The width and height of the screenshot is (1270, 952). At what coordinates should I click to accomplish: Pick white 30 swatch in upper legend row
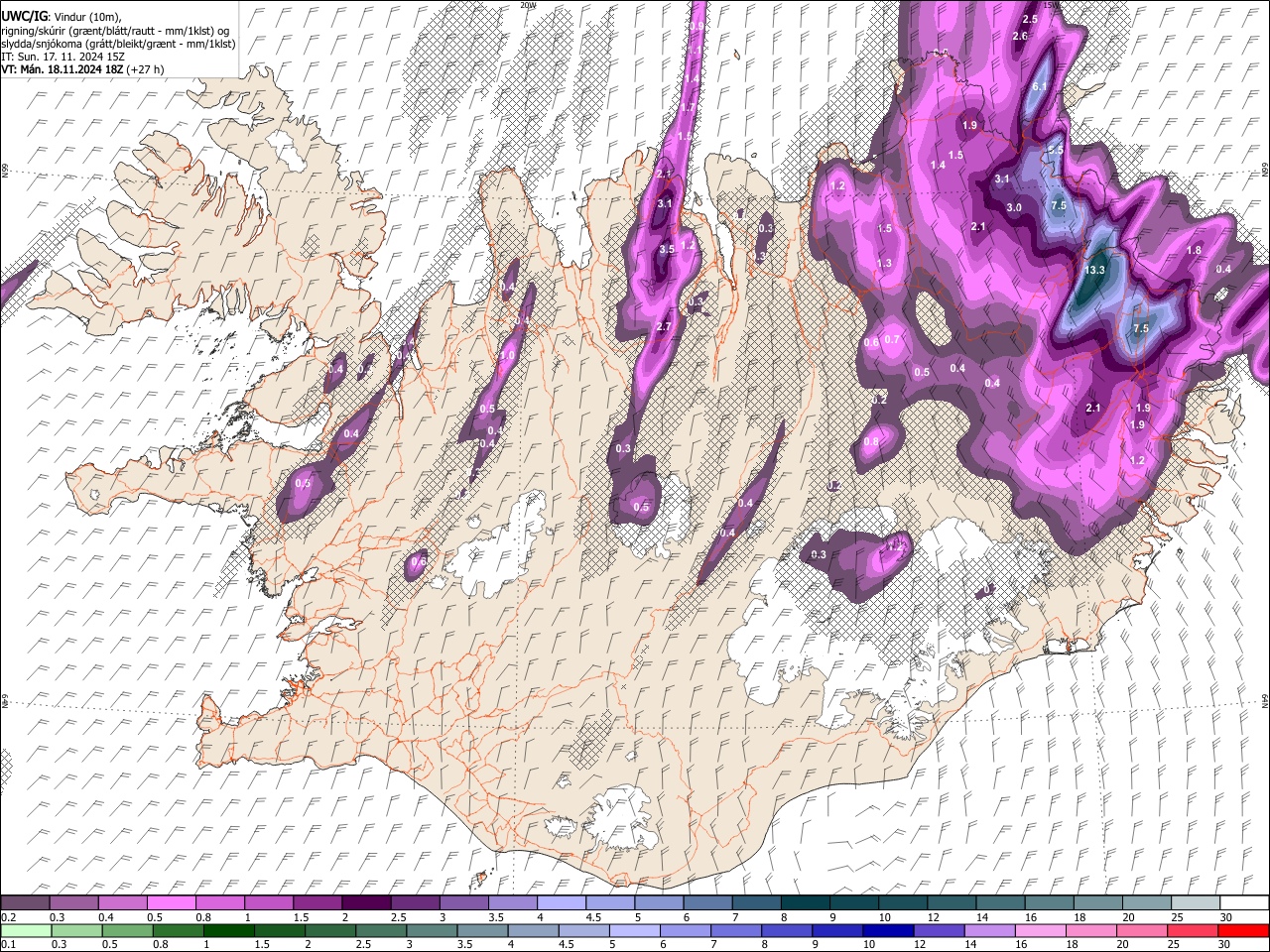point(1244,903)
